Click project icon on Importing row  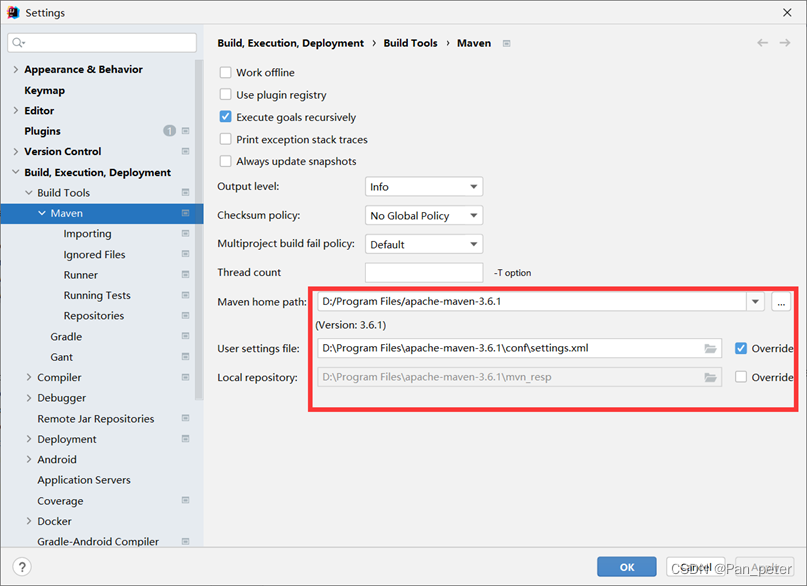tap(185, 234)
